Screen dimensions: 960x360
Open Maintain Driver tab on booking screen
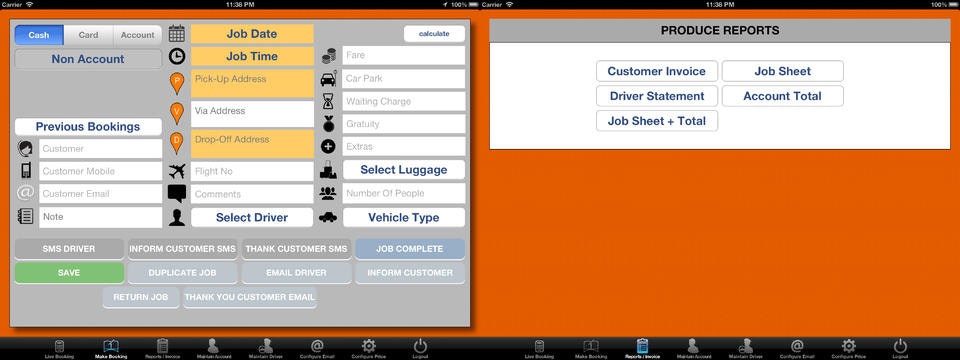point(266,349)
